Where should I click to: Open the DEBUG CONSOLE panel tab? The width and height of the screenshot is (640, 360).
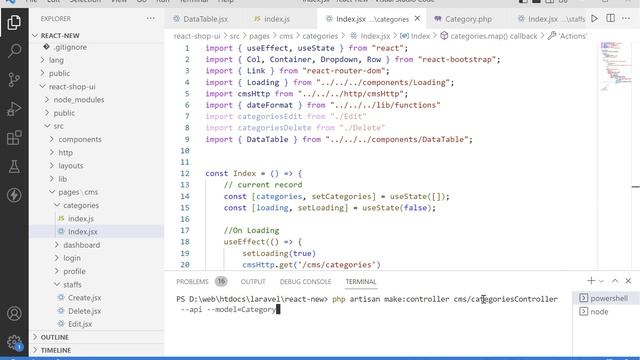click(x=305, y=282)
